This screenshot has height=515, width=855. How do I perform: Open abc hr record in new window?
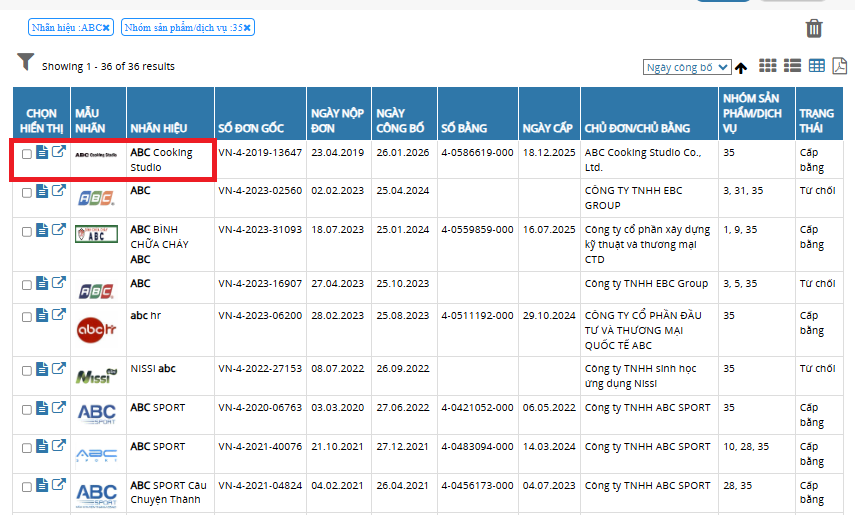pos(59,314)
